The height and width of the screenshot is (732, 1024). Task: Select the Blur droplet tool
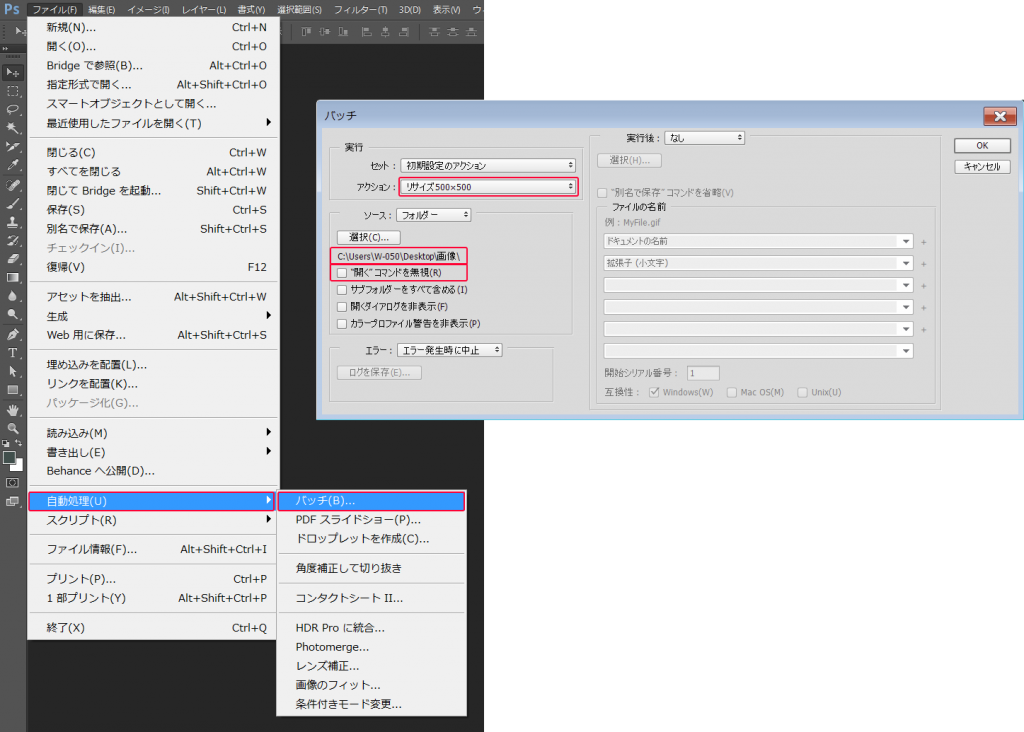(x=12, y=296)
